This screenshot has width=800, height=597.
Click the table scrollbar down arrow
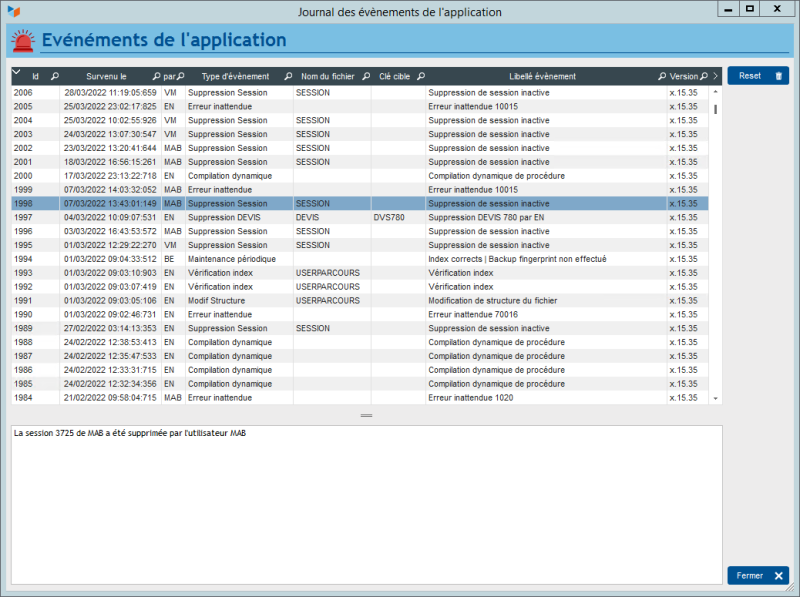tap(715, 398)
